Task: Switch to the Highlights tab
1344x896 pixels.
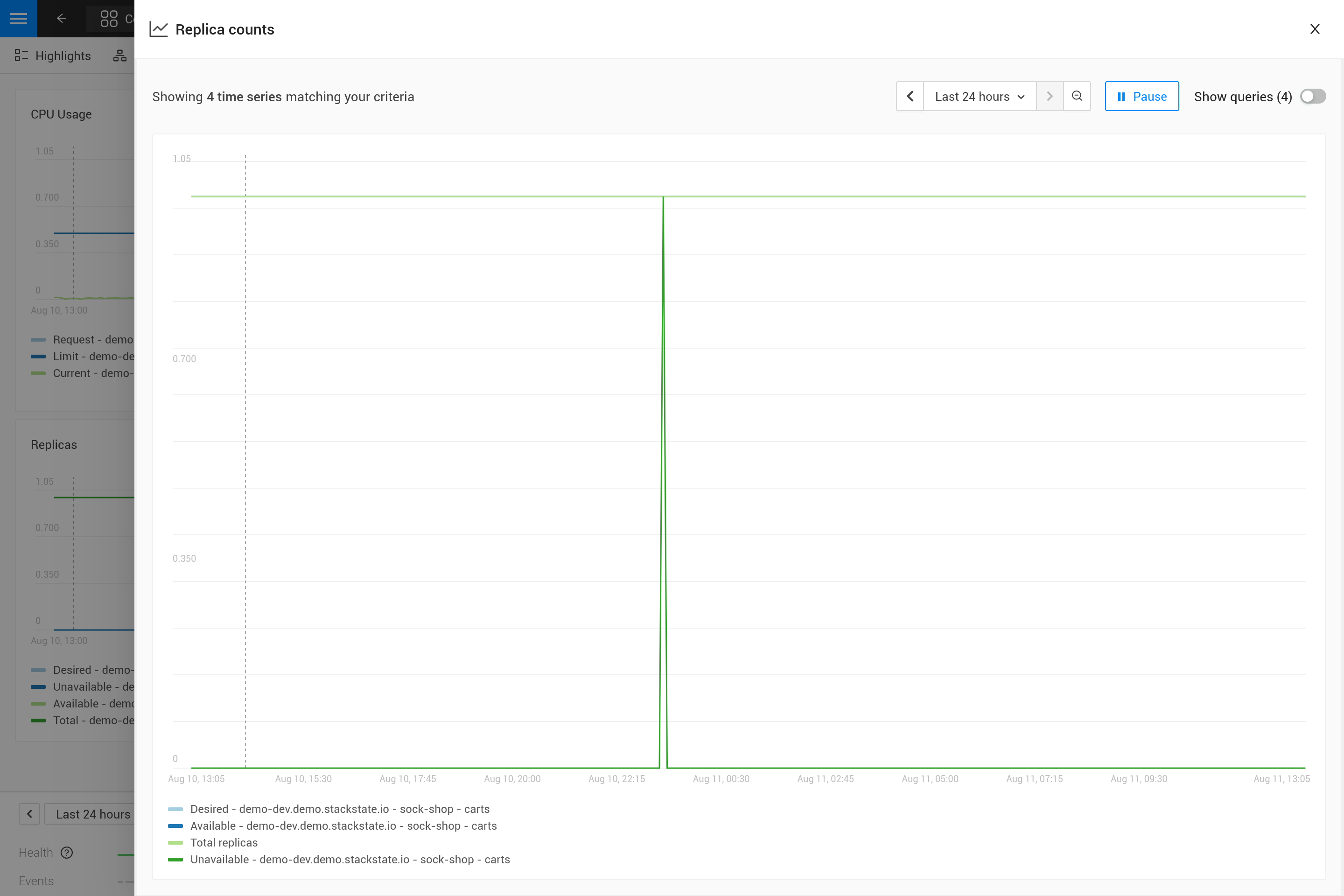Action: click(x=63, y=56)
